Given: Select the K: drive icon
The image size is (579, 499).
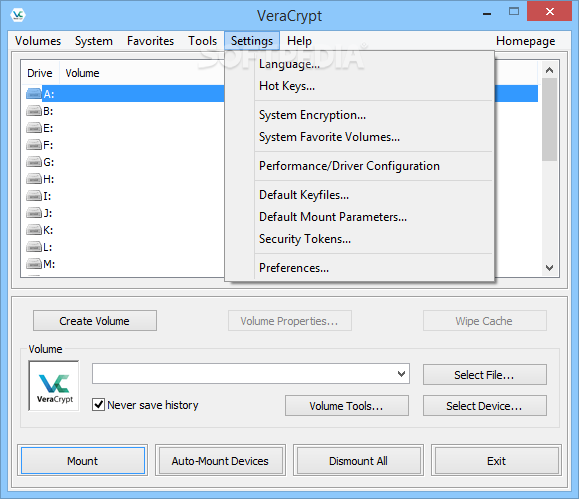Looking at the screenshot, I should click(34, 230).
